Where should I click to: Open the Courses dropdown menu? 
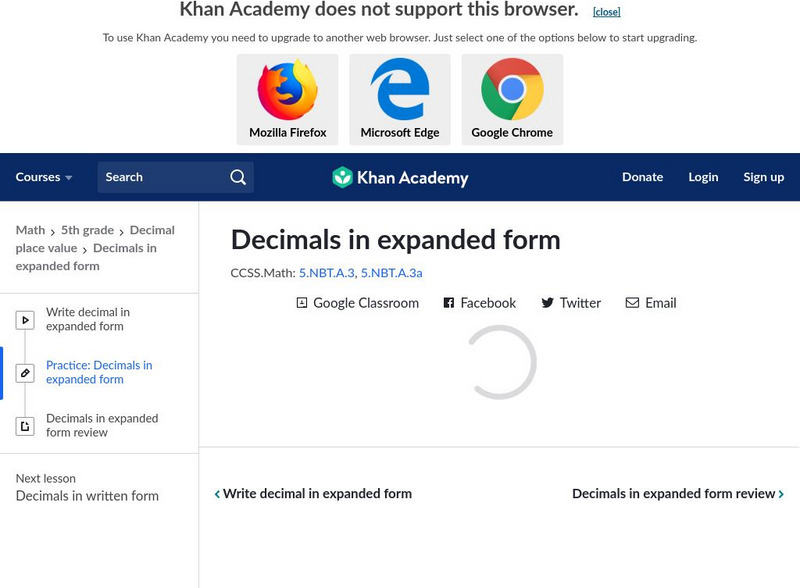(x=44, y=177)
